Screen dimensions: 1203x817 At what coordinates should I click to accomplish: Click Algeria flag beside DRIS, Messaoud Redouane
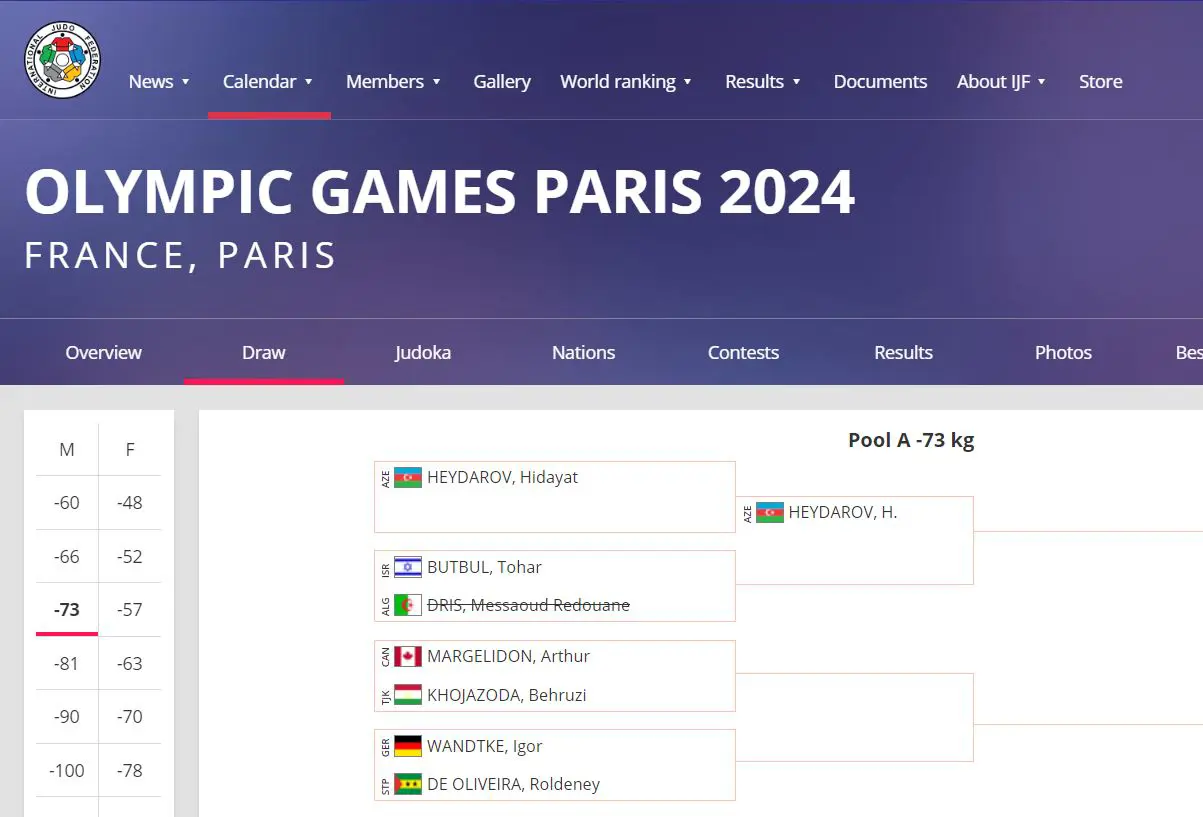pos(408,605)
